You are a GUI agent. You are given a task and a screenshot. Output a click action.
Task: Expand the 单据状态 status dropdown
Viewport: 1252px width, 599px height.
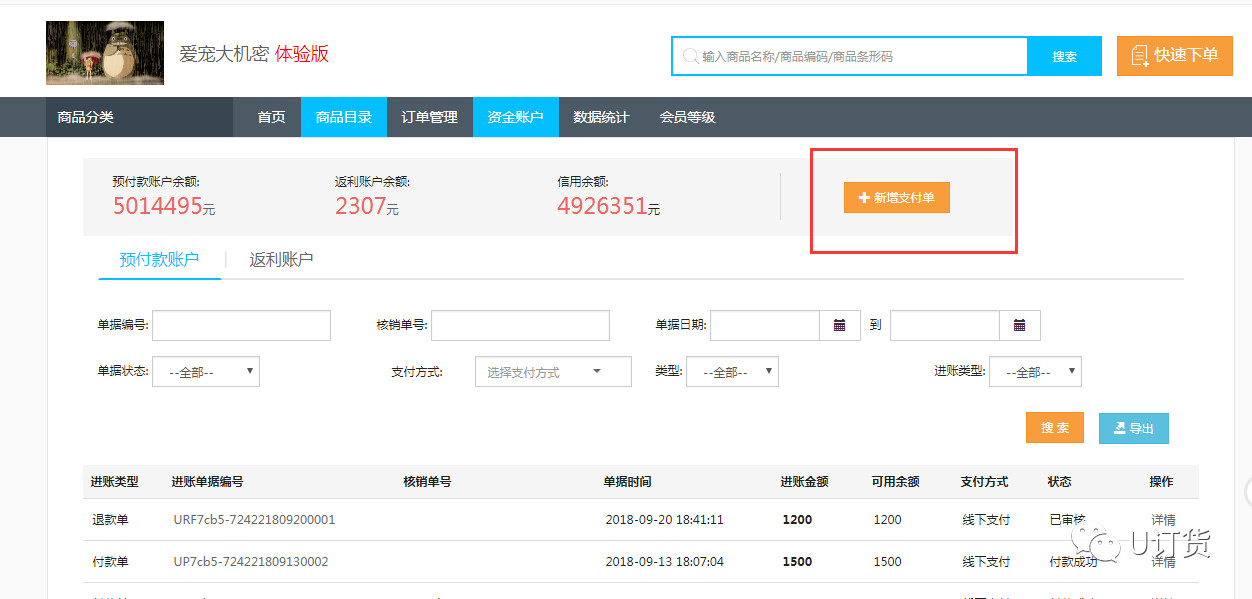pyautogui.click(x=206, y=372)
